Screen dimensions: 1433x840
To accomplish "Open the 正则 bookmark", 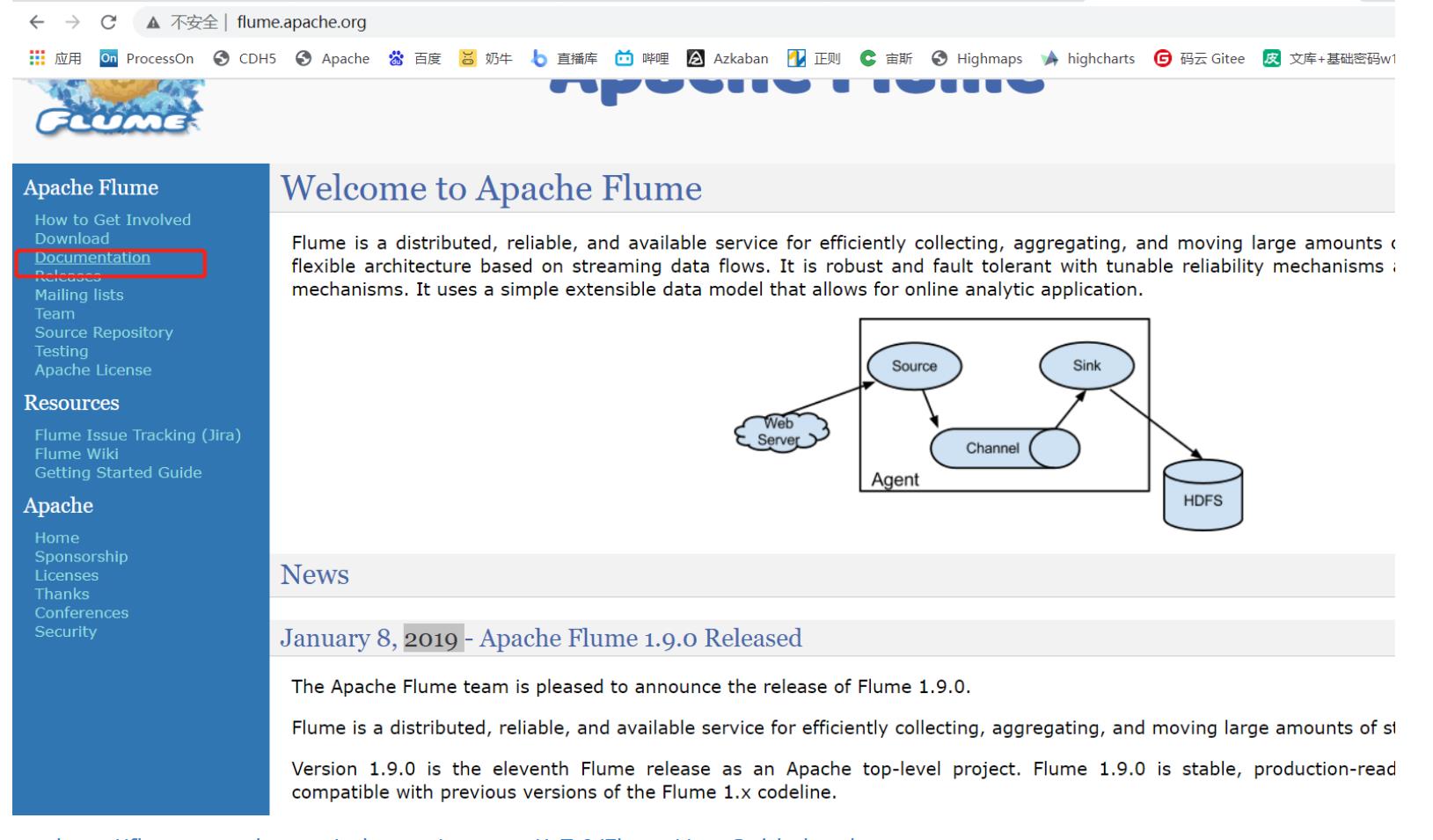I will [814, 58].
